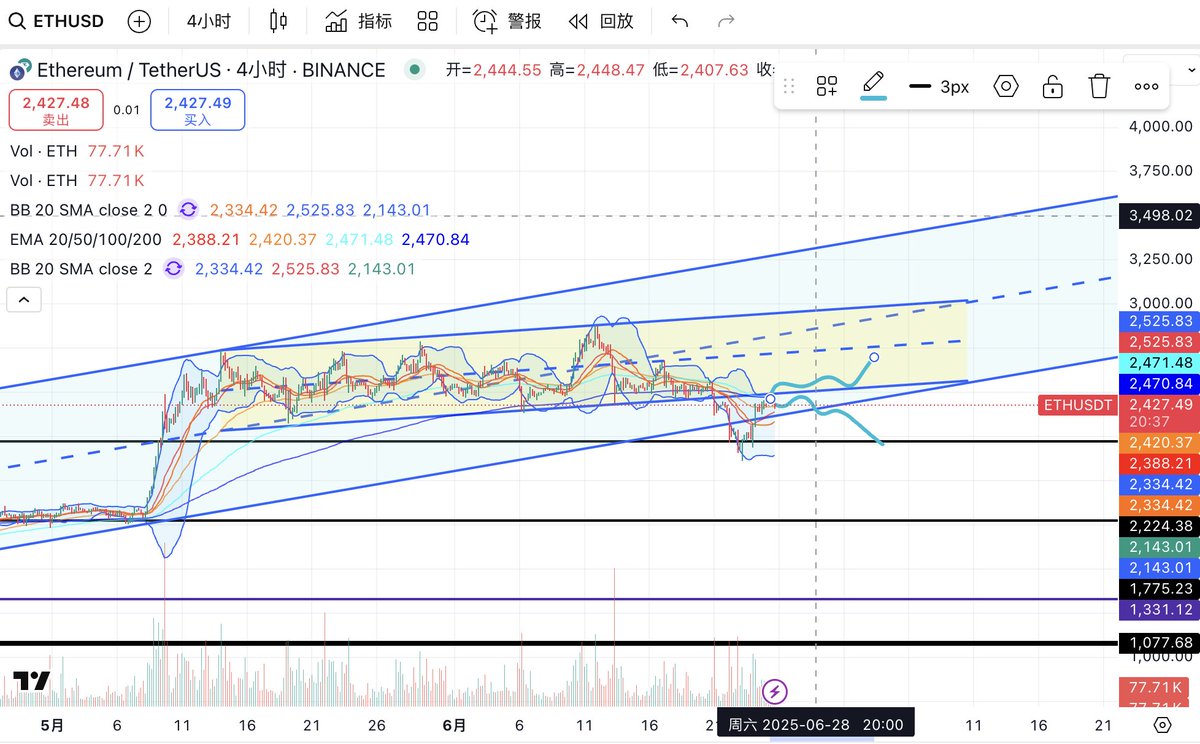Click the red 2,388.21 price label
The height and width of the screenshot is (744, 1200).
[x=1160, y=464]
